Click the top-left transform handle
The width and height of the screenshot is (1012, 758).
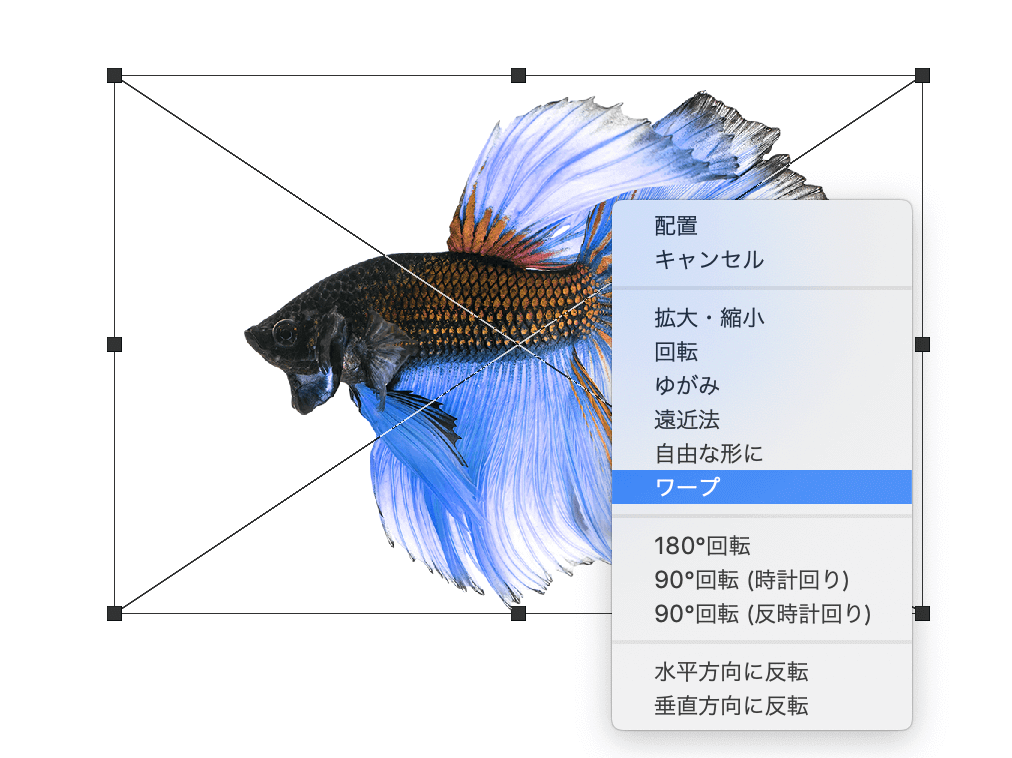point(114,76)
